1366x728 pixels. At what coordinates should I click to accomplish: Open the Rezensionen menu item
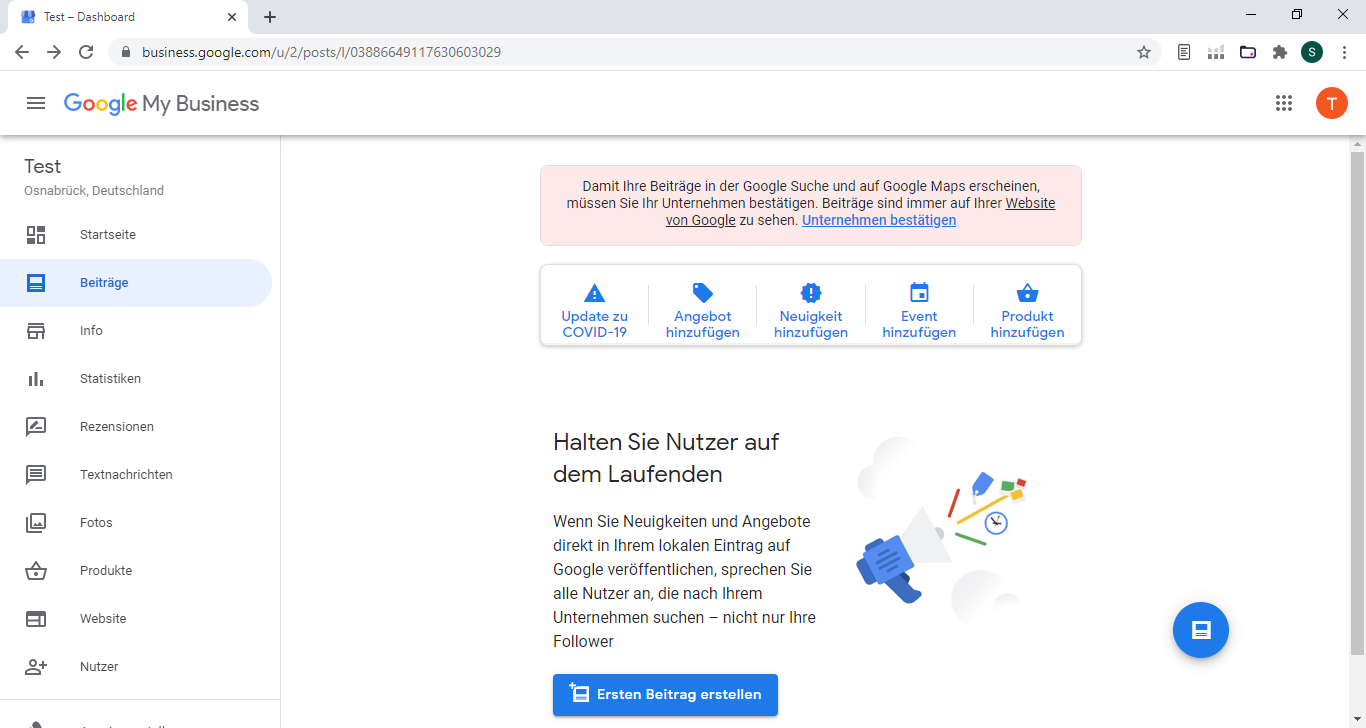tap(136, 427)
